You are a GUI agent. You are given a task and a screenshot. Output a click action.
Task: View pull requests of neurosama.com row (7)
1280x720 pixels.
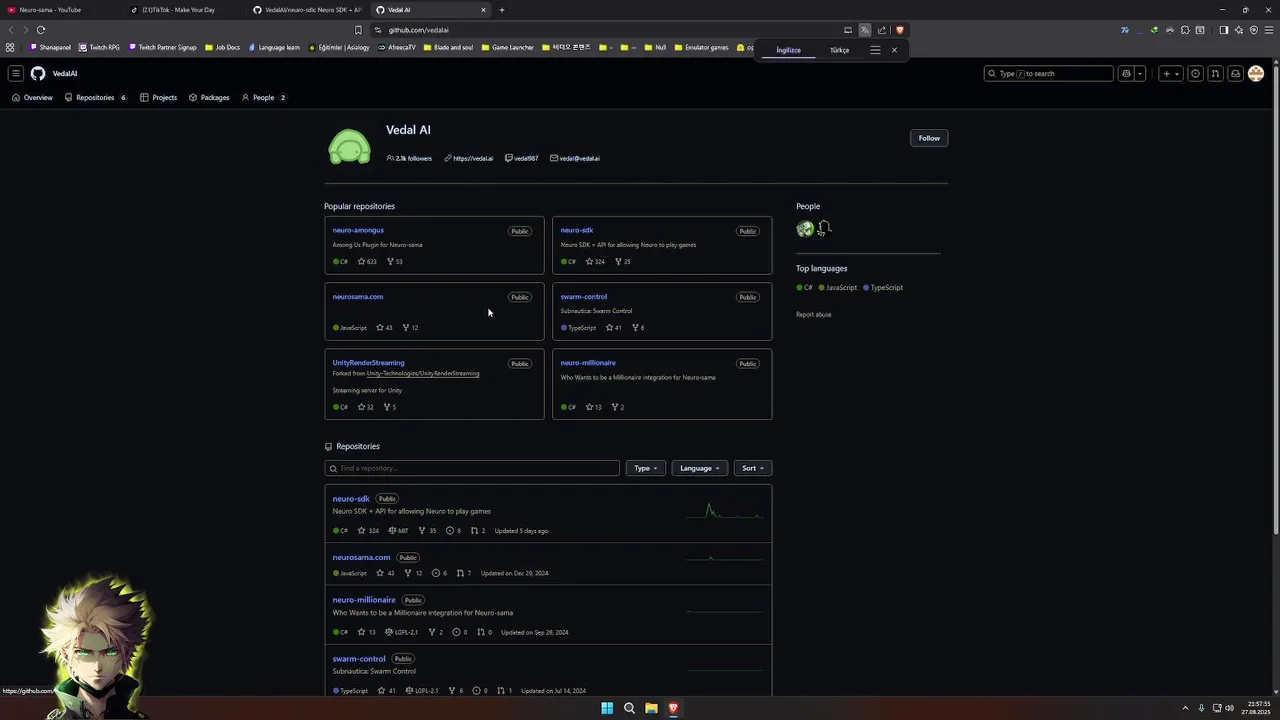point(464,573)
